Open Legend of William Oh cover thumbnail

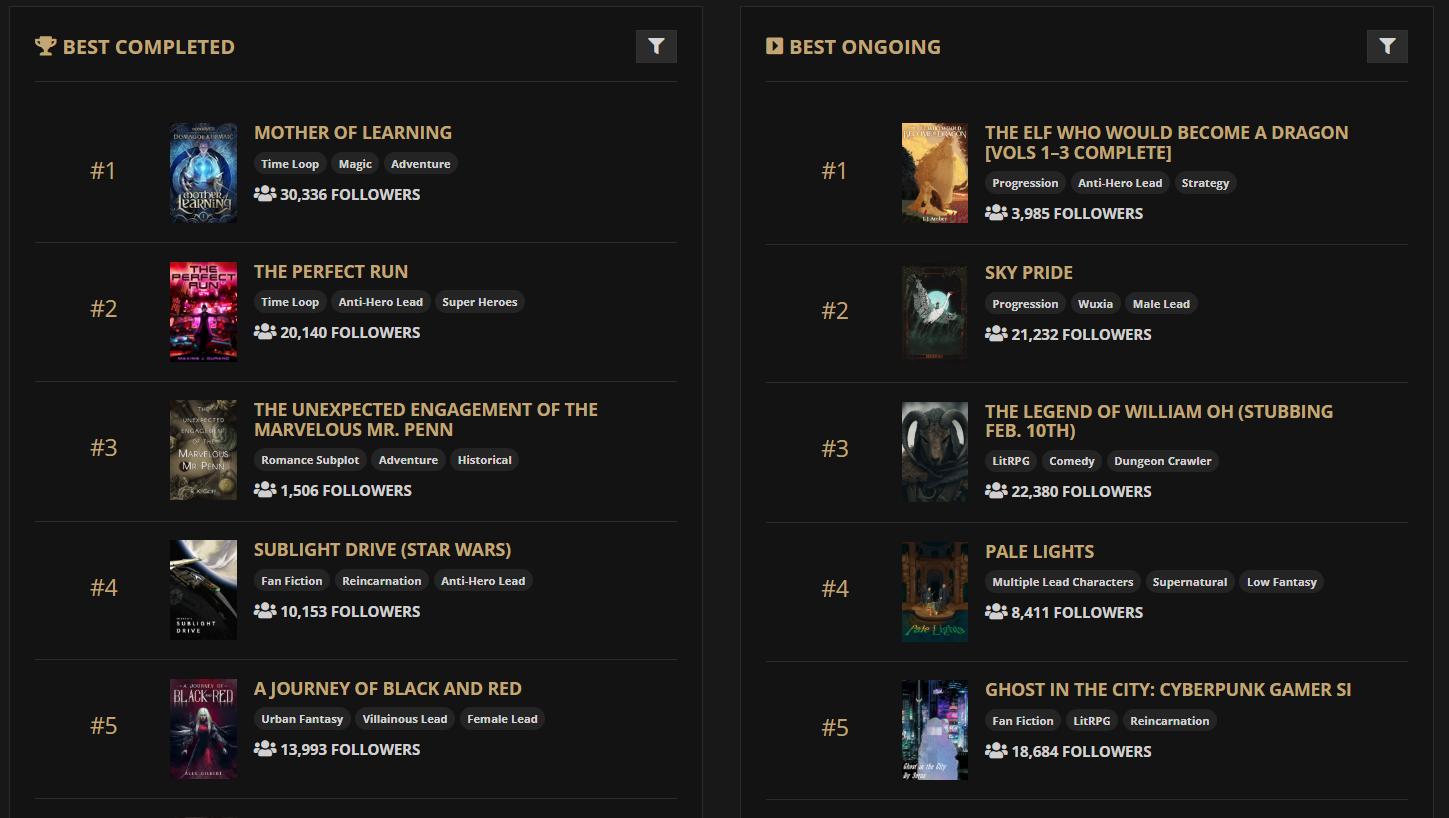(x=934, y=451)
